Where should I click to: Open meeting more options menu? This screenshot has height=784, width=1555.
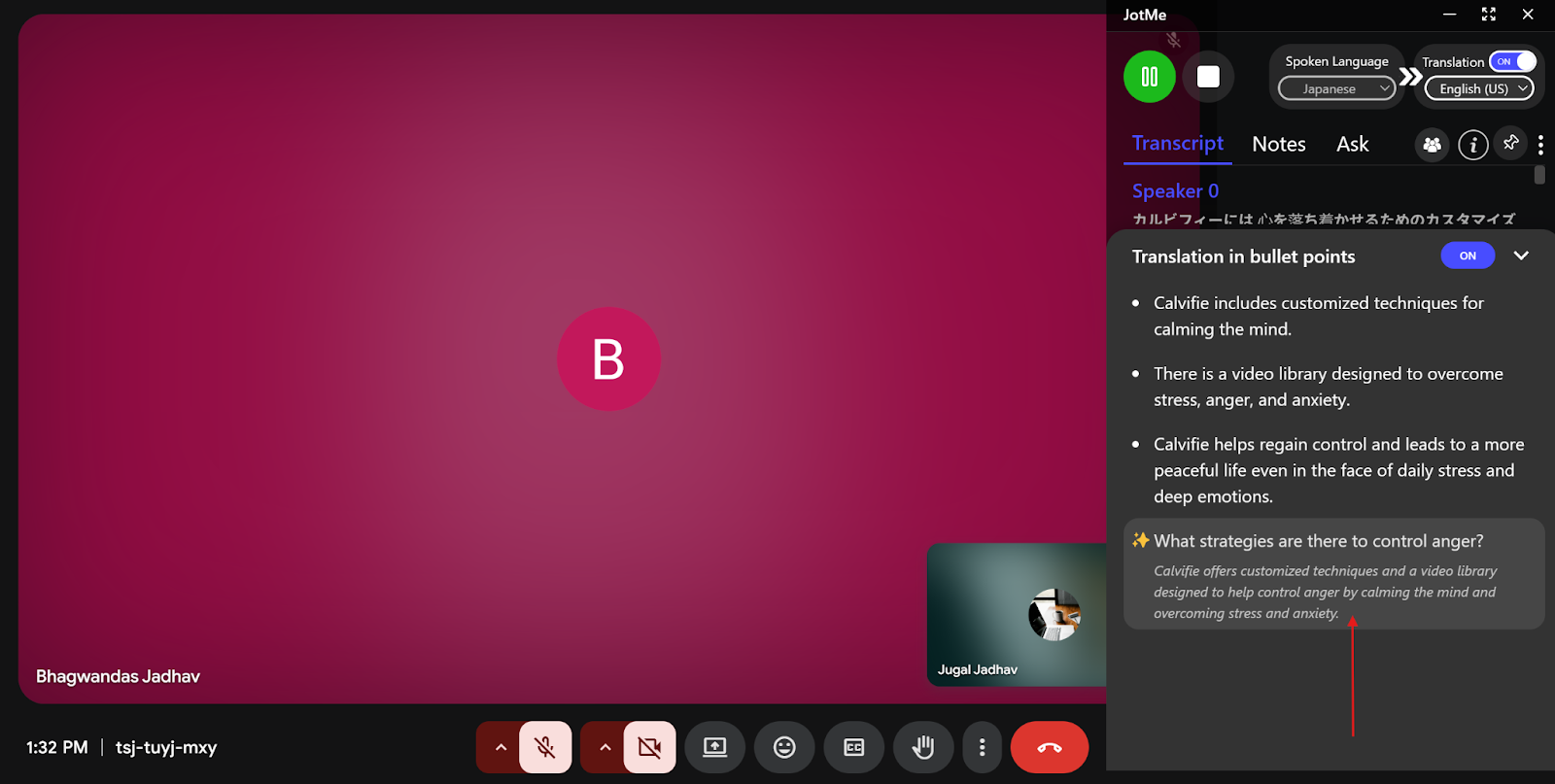point(982,747)
